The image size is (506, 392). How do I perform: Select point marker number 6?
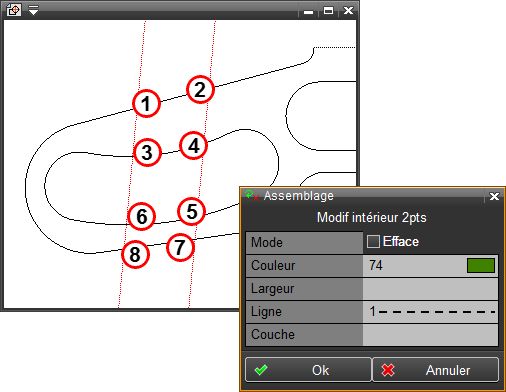click(x=141, y=216)
